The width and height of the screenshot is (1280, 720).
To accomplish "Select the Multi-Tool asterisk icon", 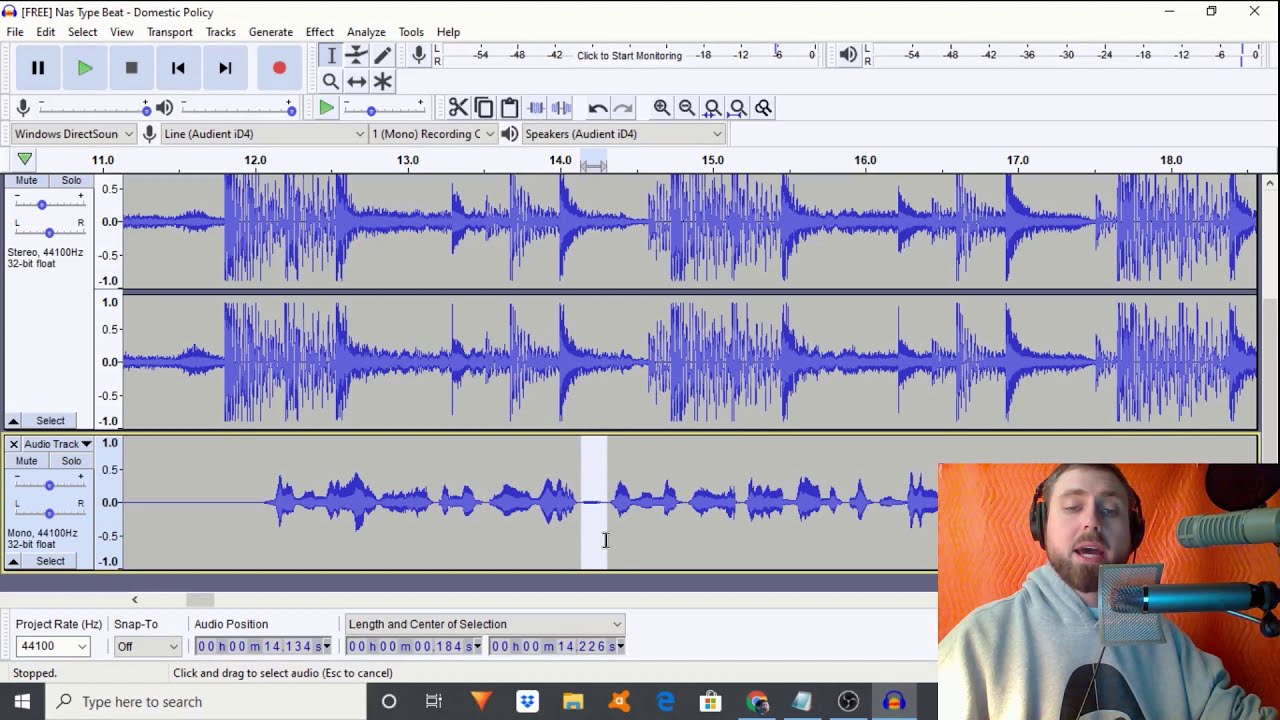I will tap(382, 82).
